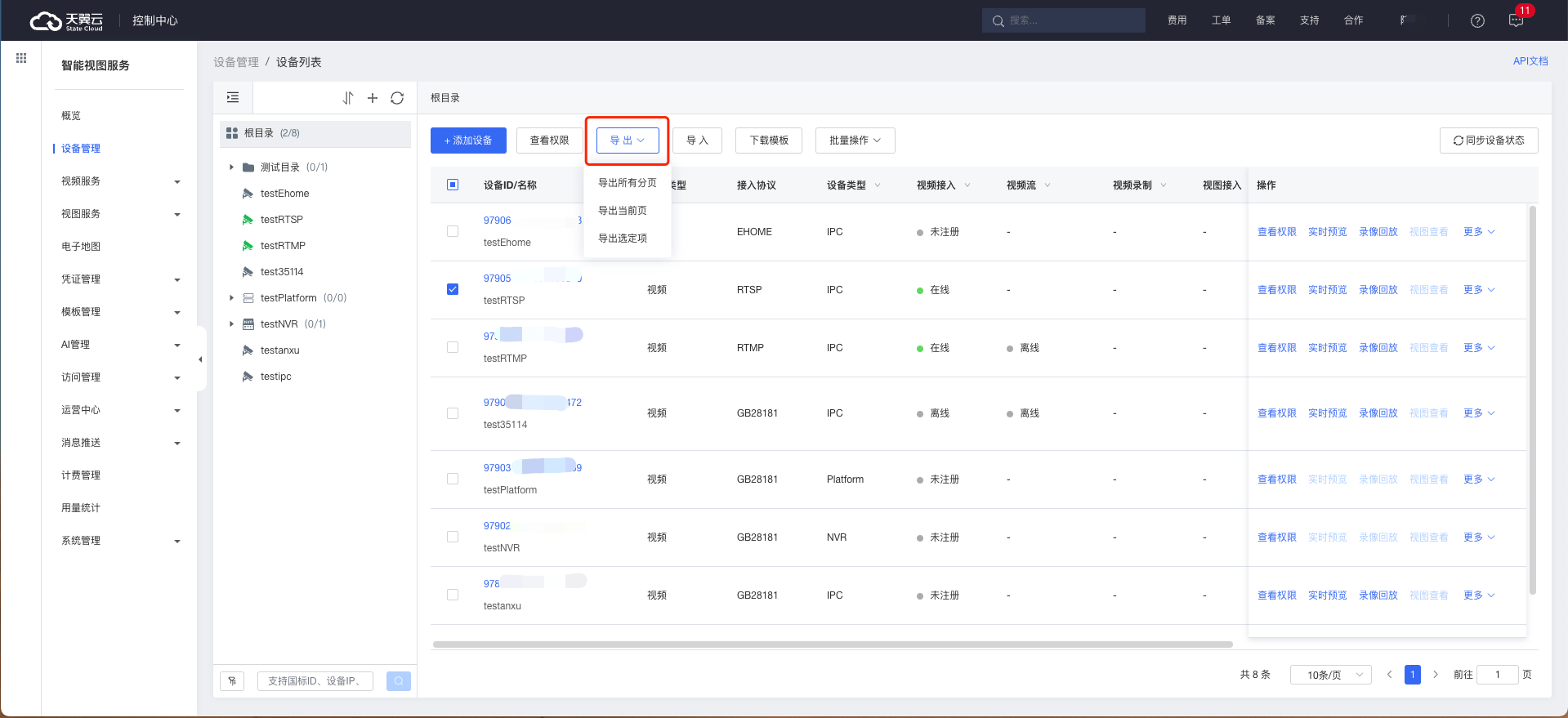This screenshot has height=718, width=1568.
Task: Collapse the directory tree list icon
Action: [233, 98]
